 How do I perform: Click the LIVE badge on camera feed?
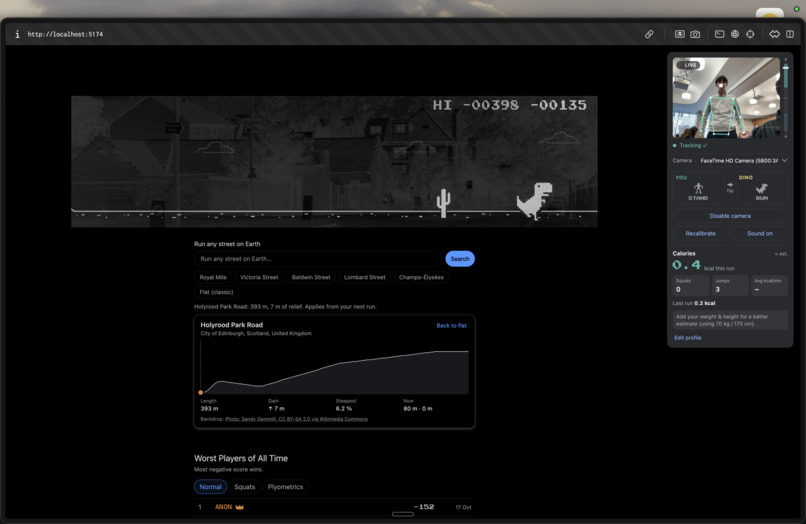pyautogui.click(x=690, y=65)
